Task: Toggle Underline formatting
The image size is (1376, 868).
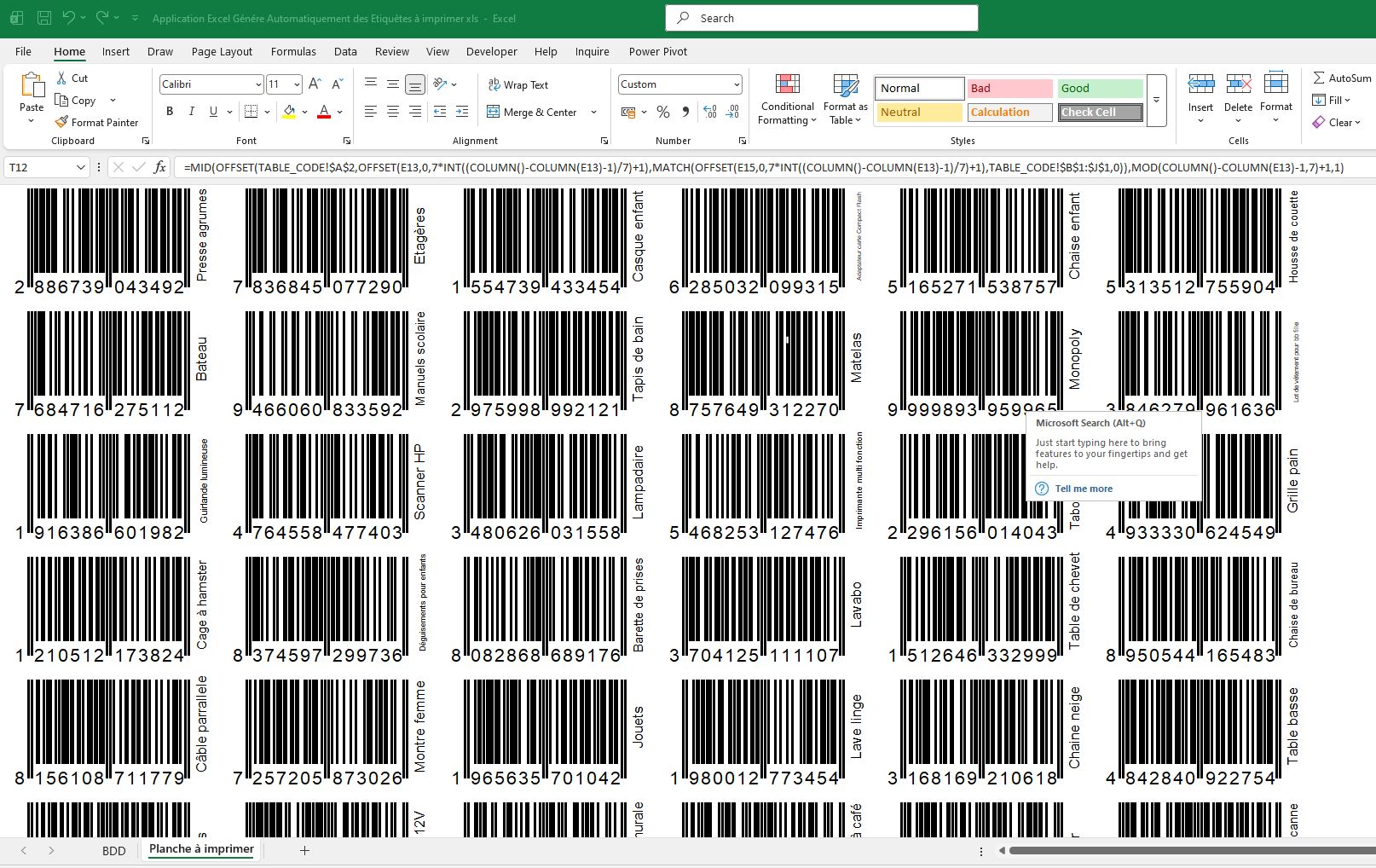Action: [x=213, y=112]
